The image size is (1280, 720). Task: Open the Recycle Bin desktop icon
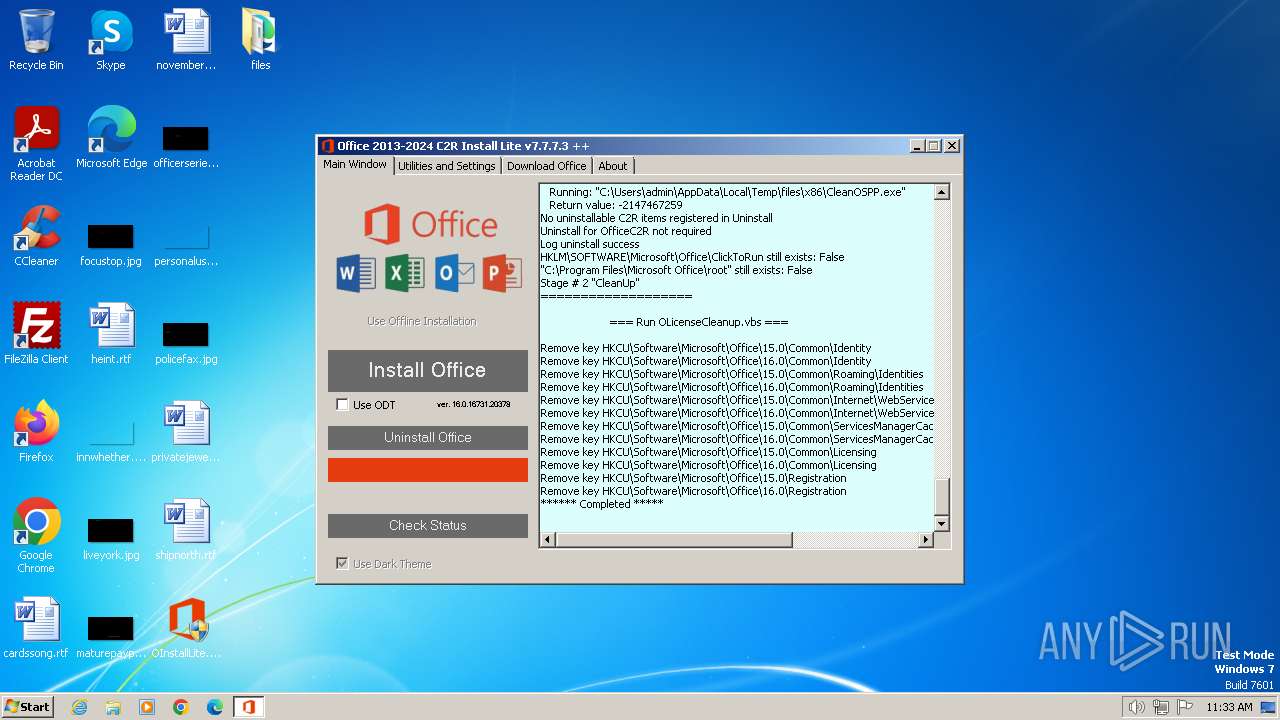coord(36,40)
